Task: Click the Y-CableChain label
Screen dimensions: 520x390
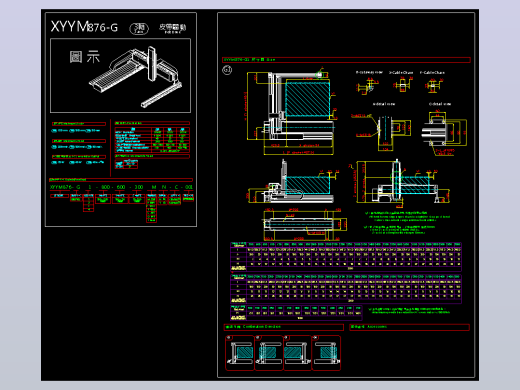Action: coord(432,72)
